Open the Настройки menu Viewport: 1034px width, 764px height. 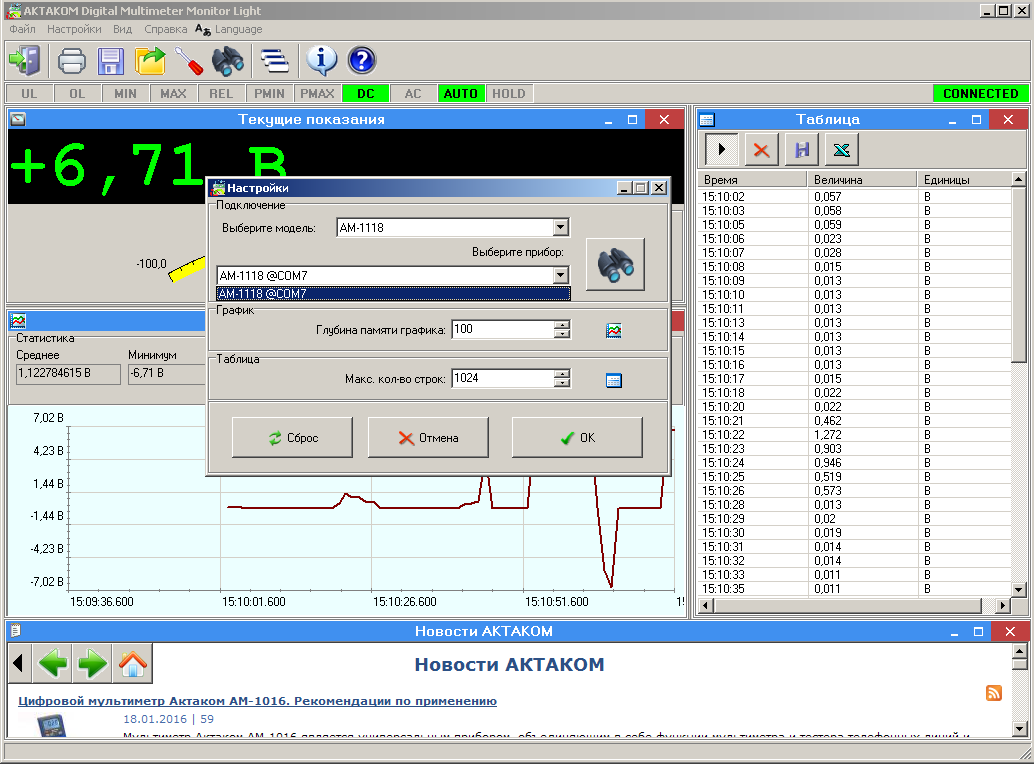click(74, 29)
